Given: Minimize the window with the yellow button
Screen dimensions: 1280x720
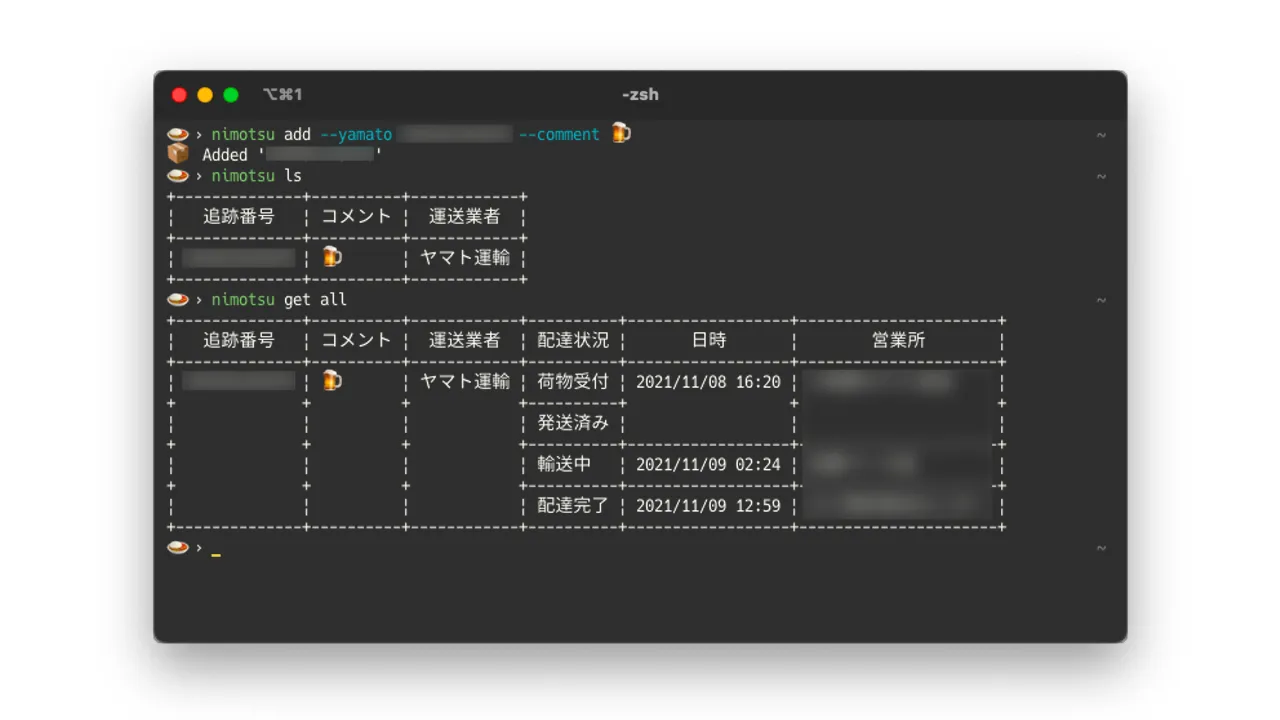Looking at the screenshot, I should pos(205,95).
